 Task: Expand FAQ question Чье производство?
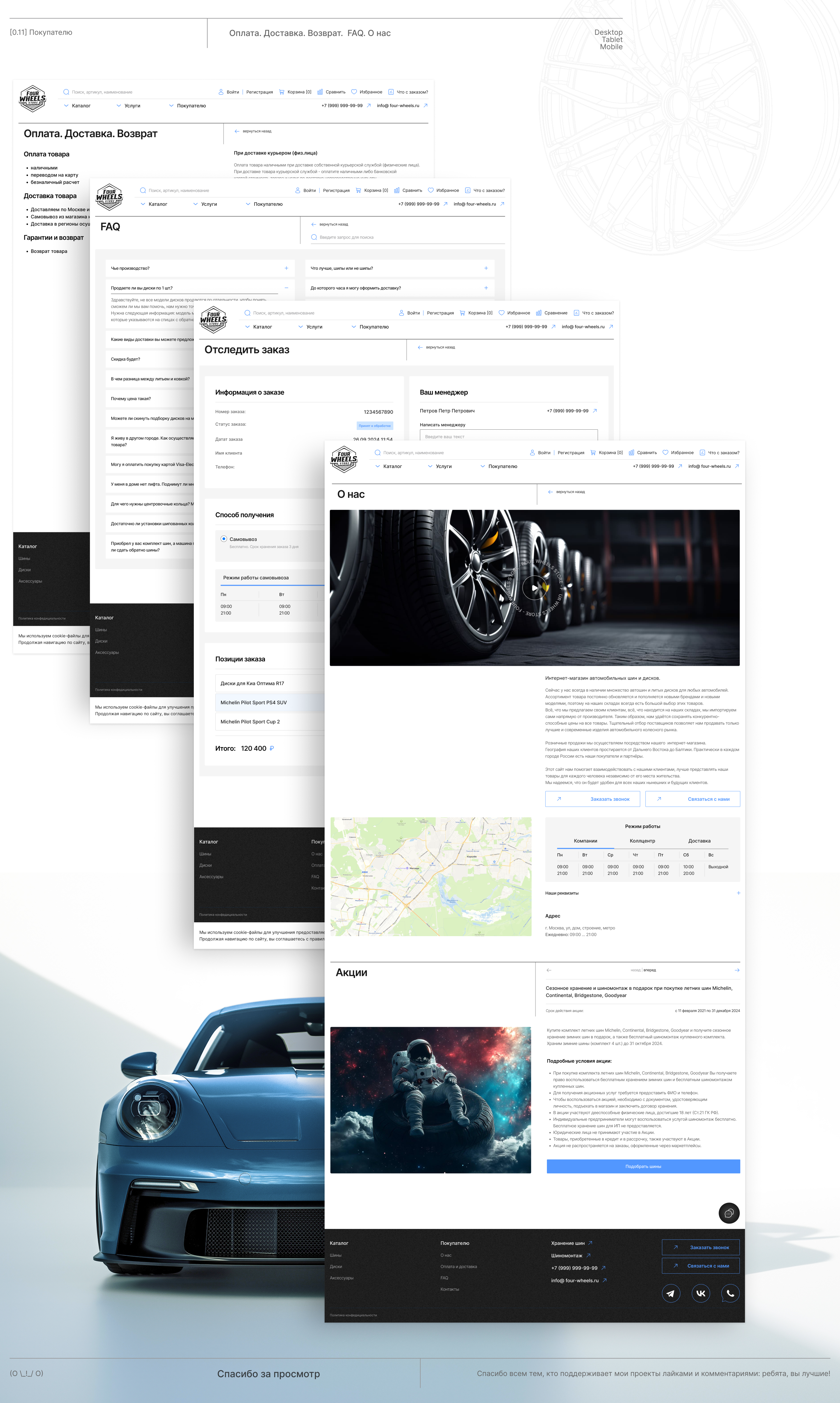tap(286, 268)
